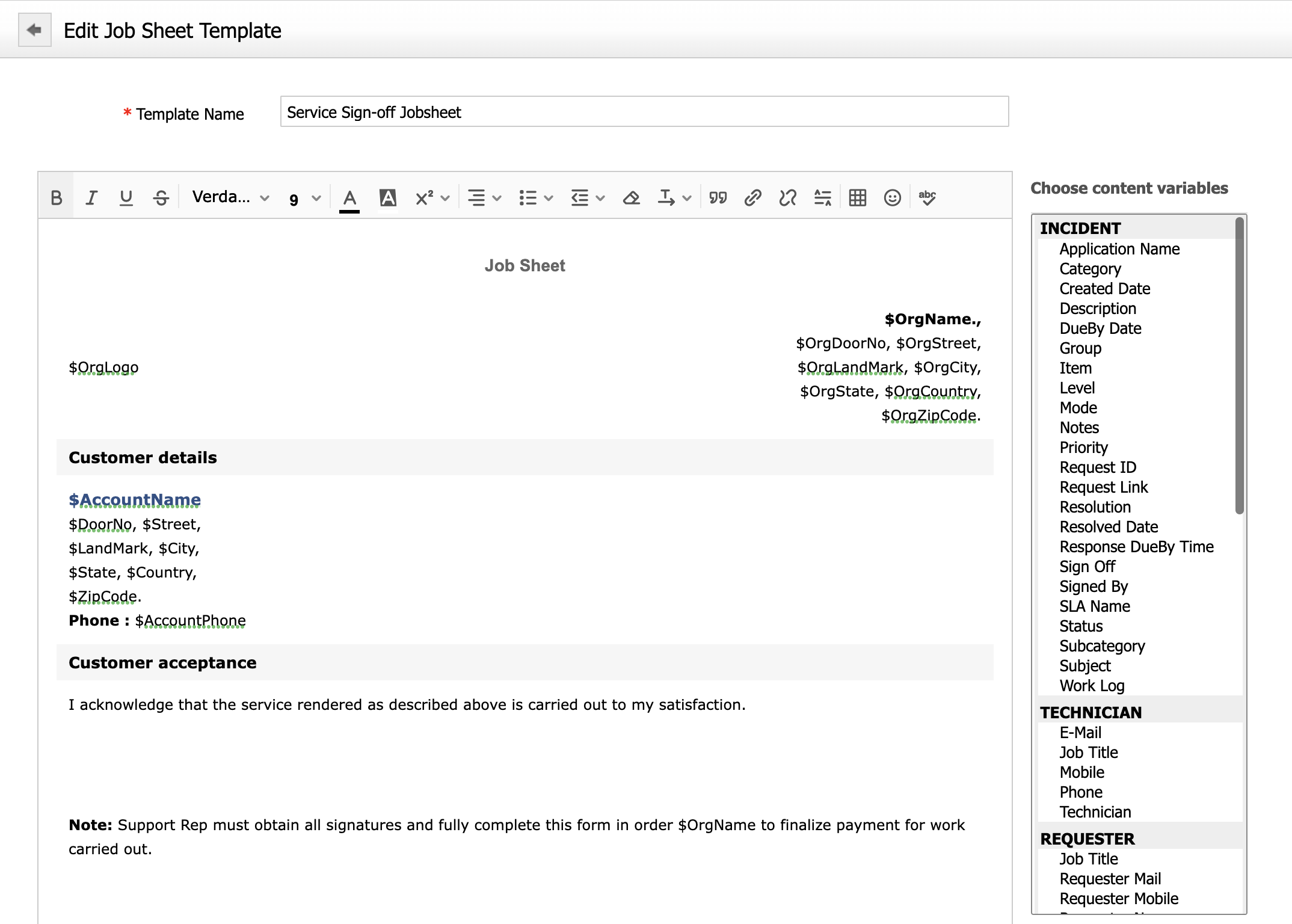Image resolution: width=1292 pixels, height=924 pixels.
Task: Click the background highlight color icon
Action: 388,198
